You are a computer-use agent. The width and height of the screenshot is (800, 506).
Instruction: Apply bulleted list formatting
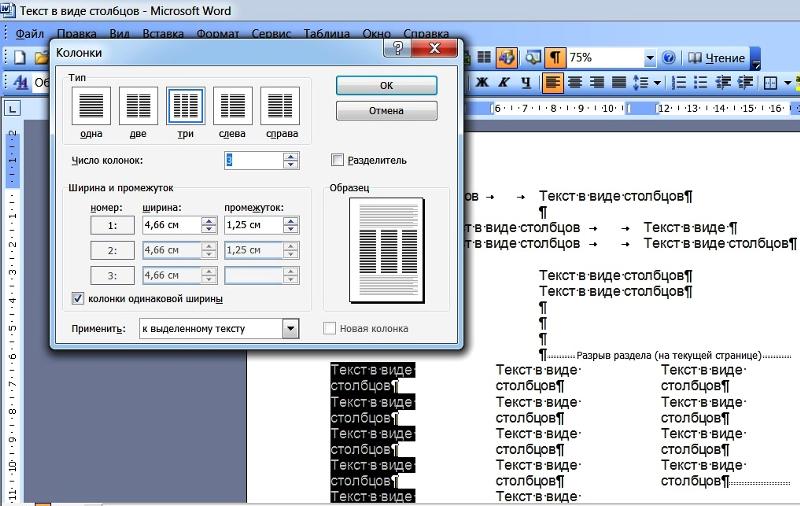click(701, 82)
